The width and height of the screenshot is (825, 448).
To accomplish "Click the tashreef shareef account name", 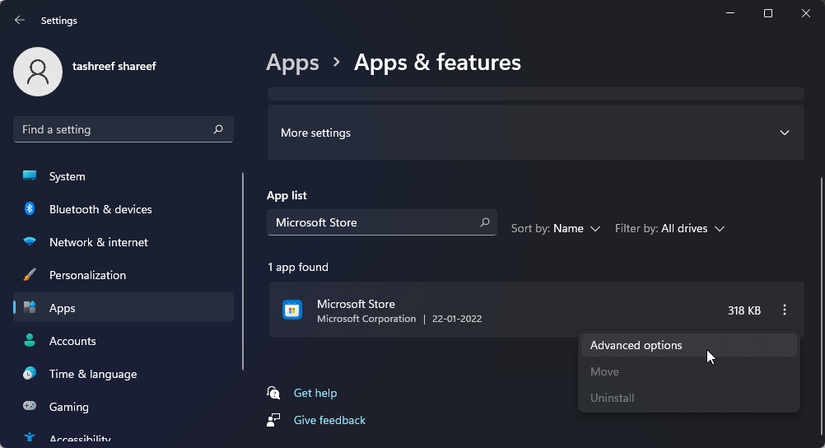I will coord(114,66).
